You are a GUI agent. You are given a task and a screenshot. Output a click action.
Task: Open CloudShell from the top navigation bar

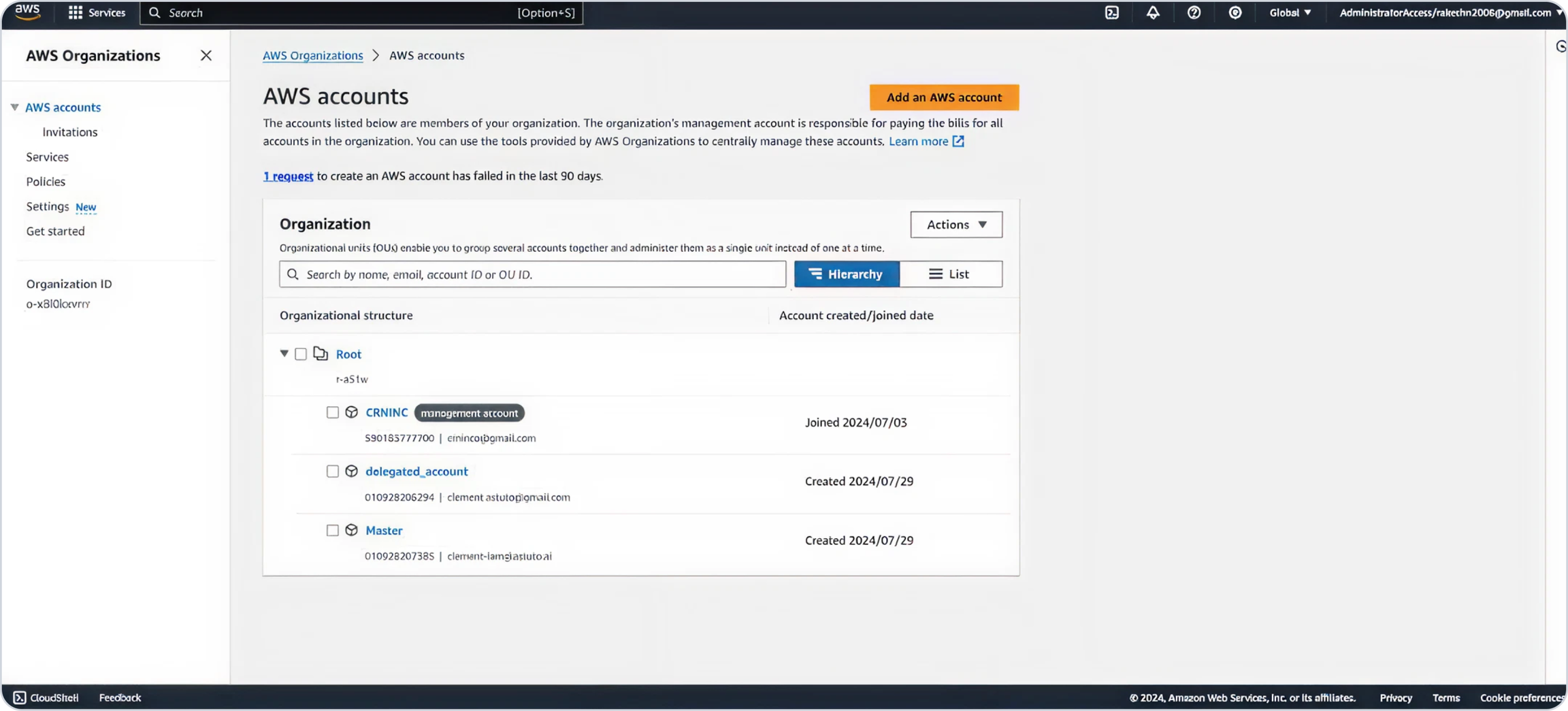pos(1111,13)
